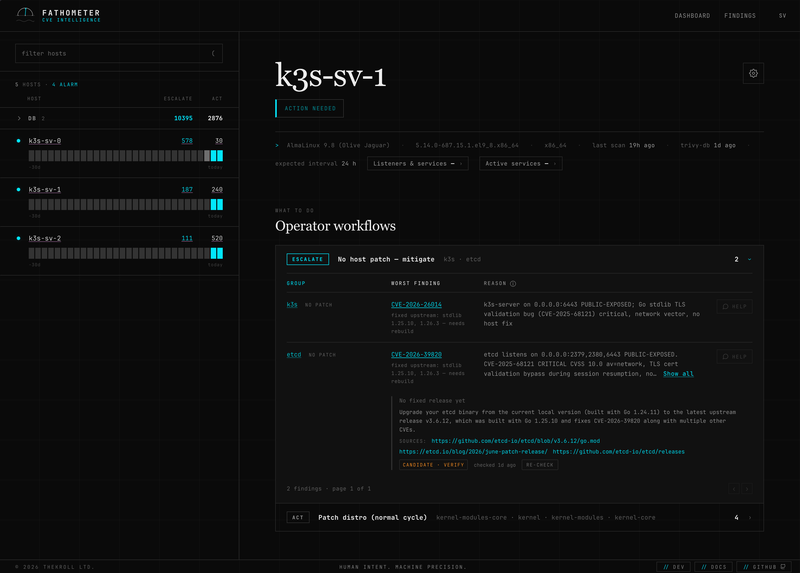Open etcd june-patch-release blog link

pyautogui.click(x=473, y=452)
